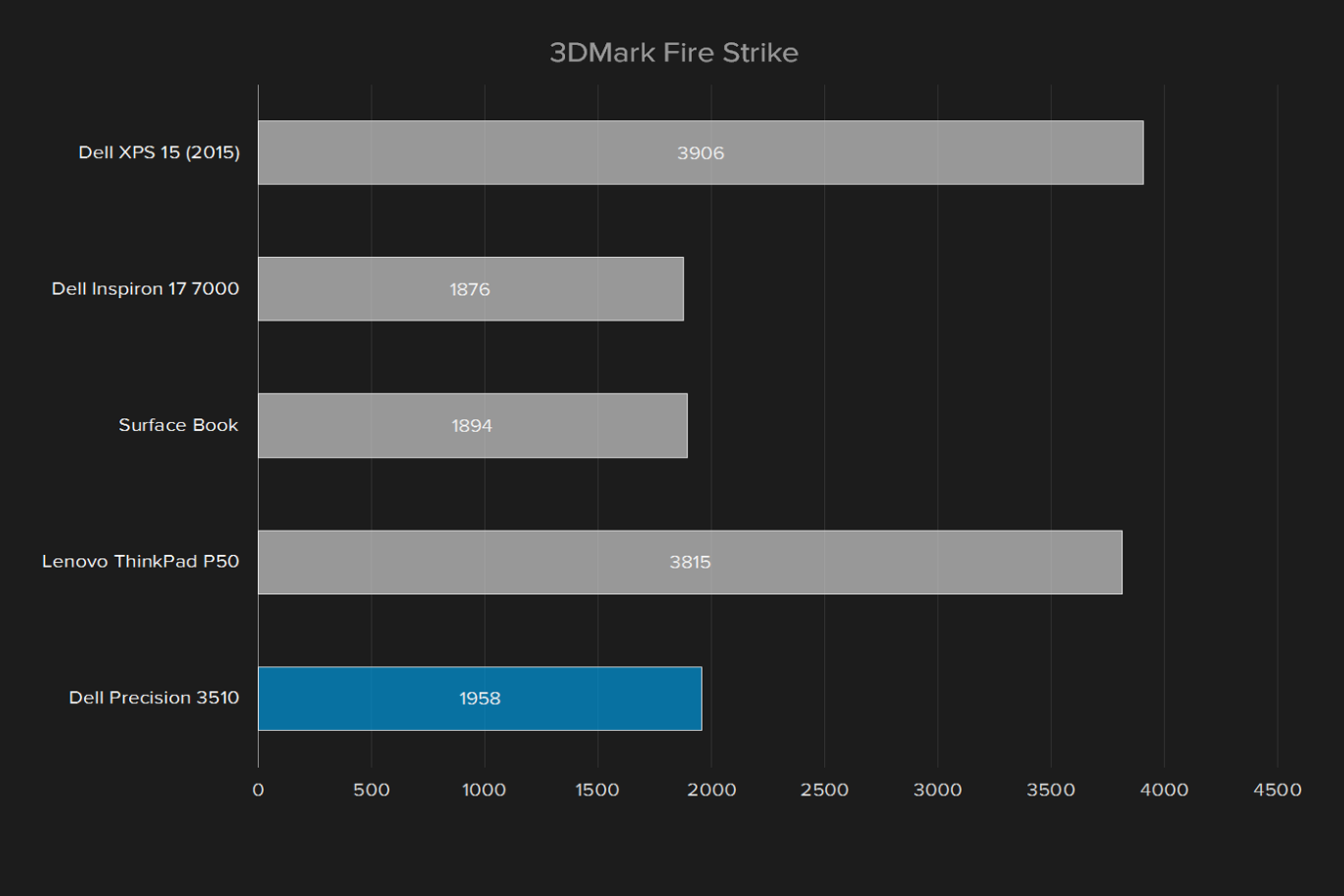
Task: Click axis tick label 2500
Action: point(825,789)
